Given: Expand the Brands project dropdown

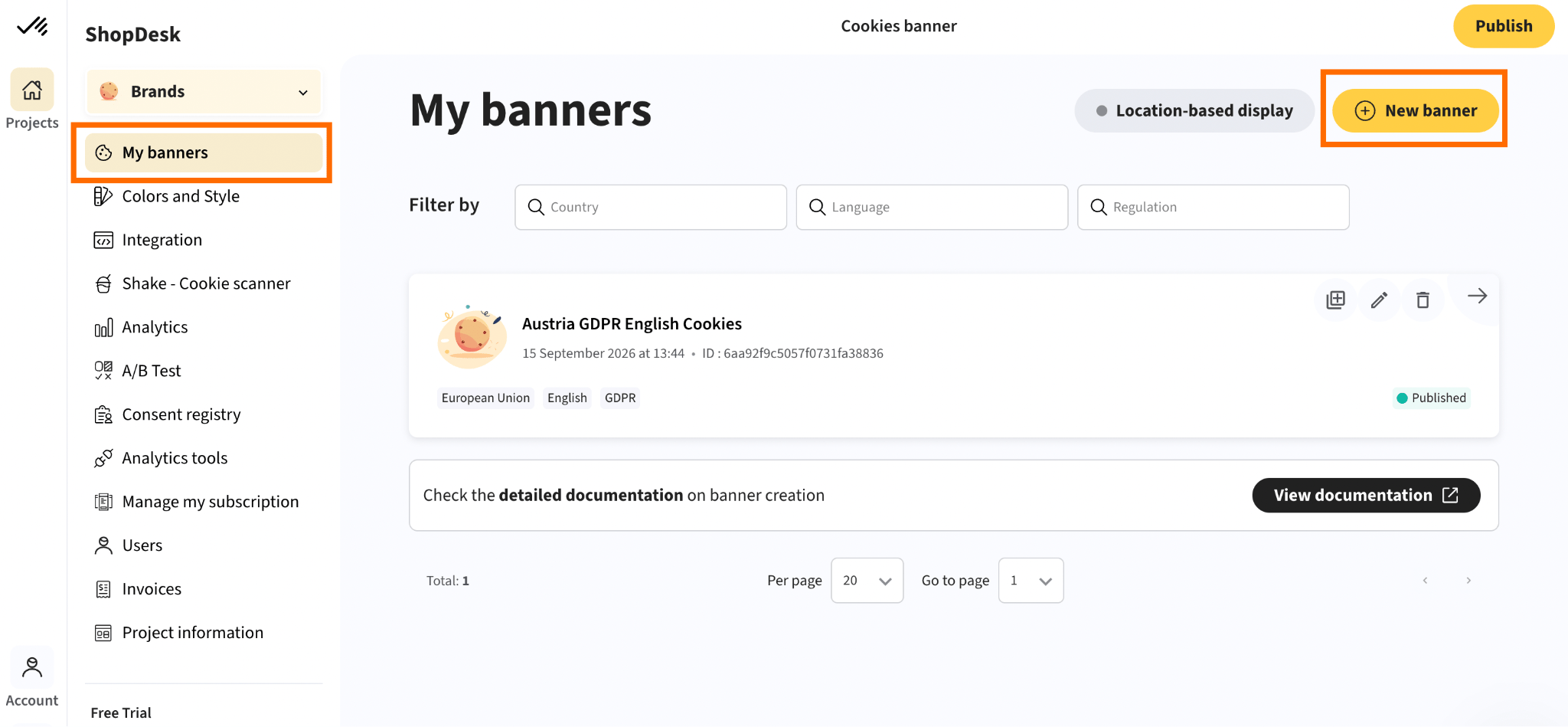Looking at the screenshot, I should click(x=204, y=92).
